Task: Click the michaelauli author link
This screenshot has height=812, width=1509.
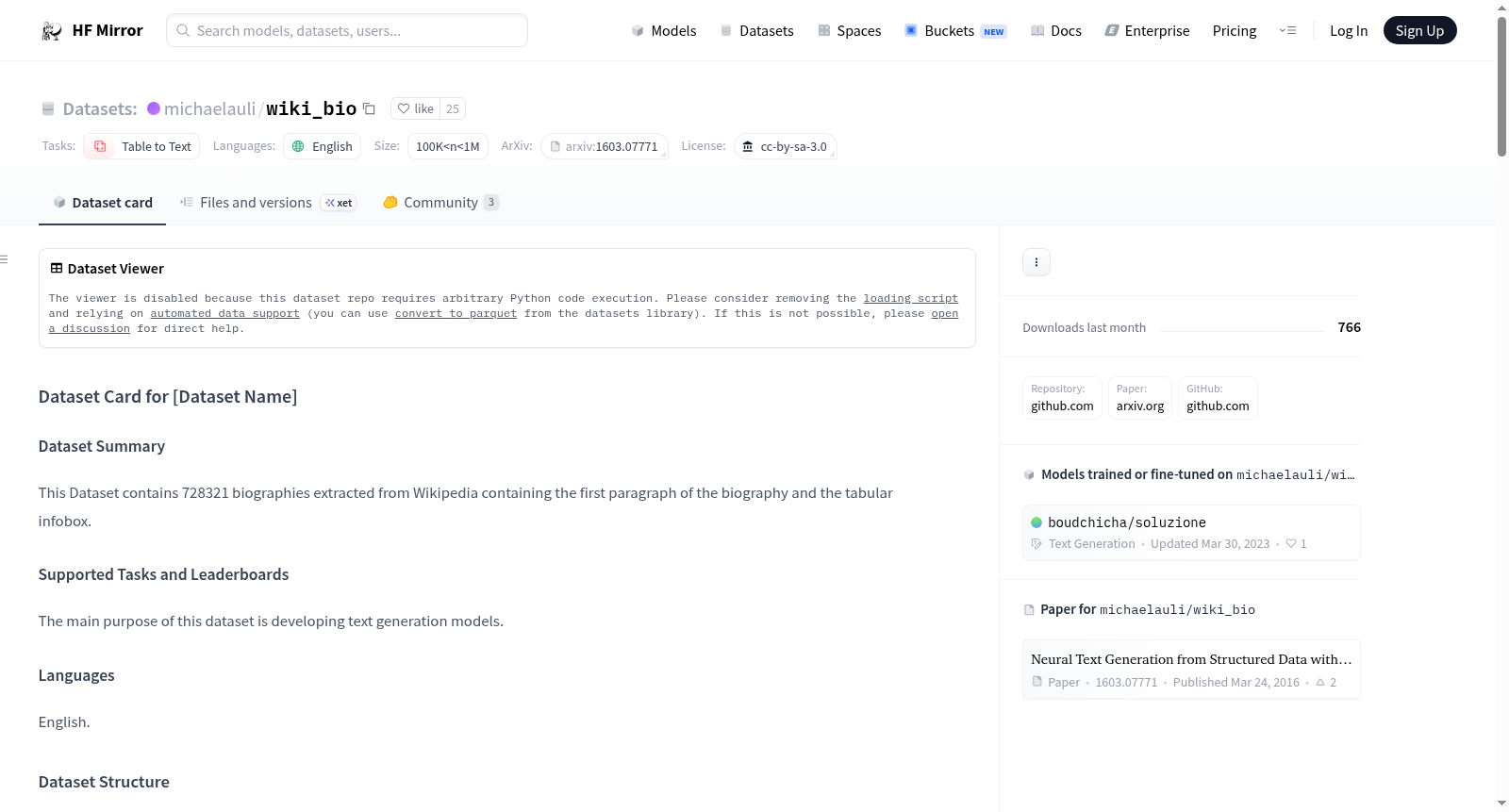Action: pyautogui.click(x=209, y=108)
